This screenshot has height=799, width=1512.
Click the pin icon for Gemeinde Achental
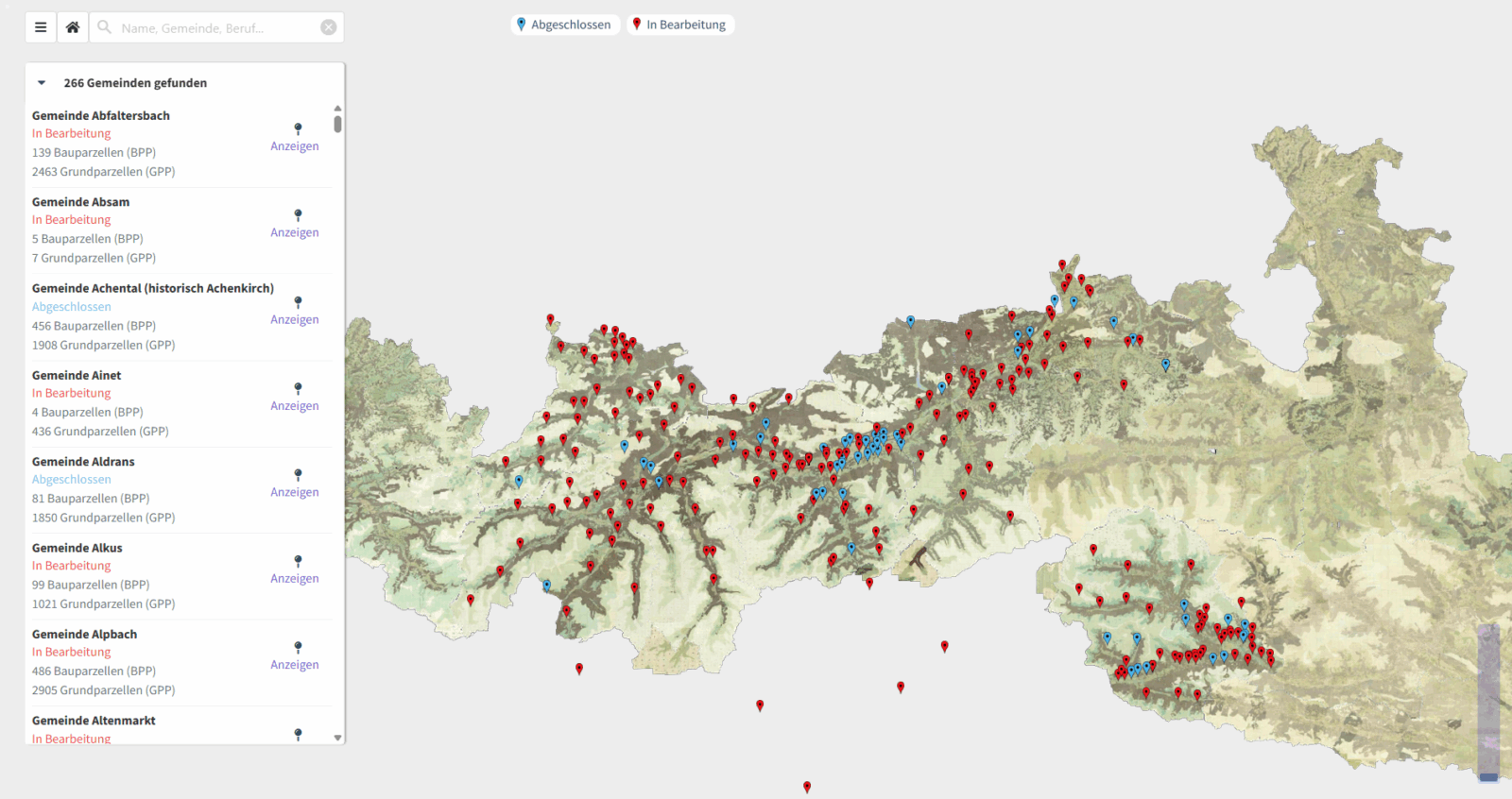(x=298, y=302)
